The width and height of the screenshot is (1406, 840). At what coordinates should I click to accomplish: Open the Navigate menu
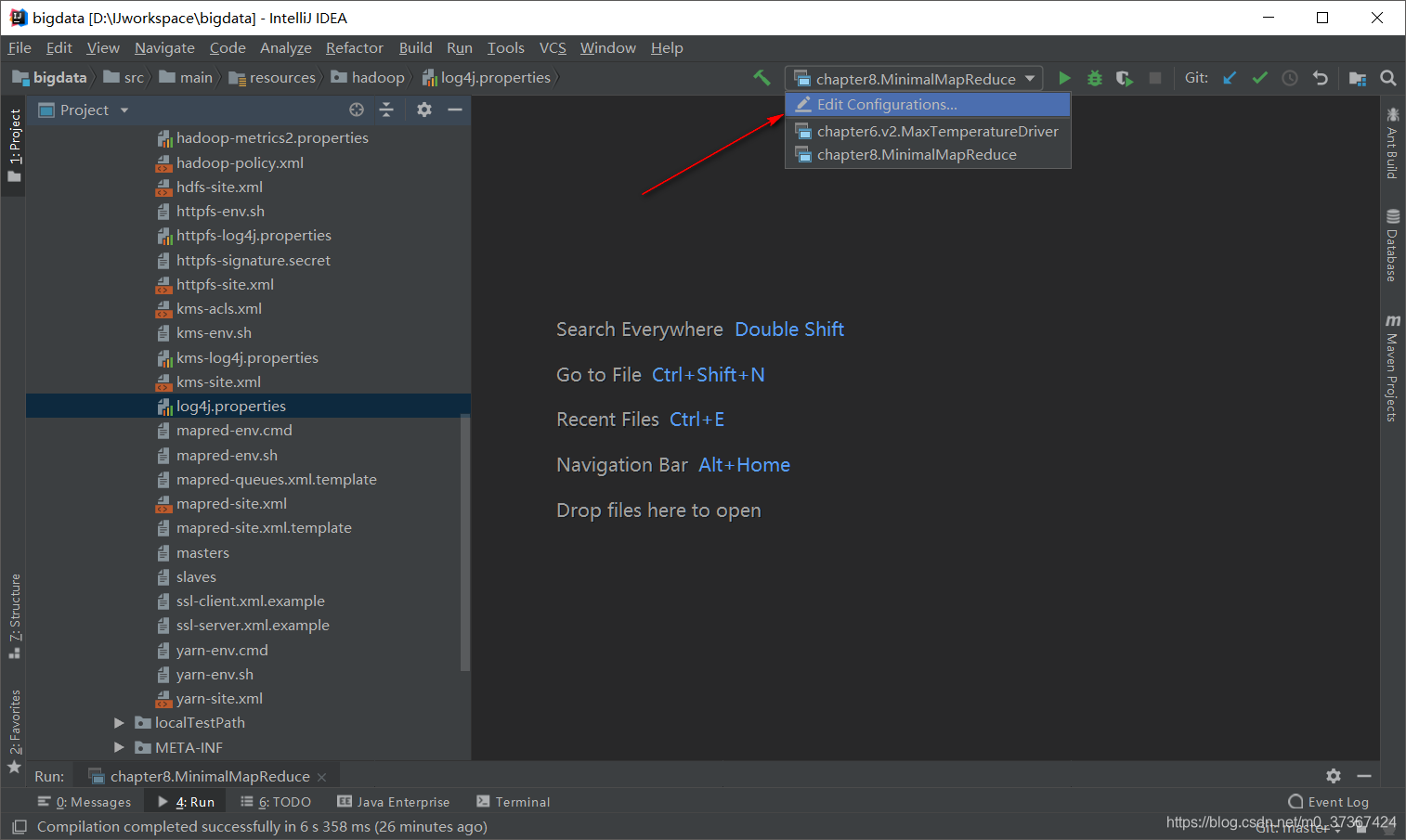click(x=164, y=47)
